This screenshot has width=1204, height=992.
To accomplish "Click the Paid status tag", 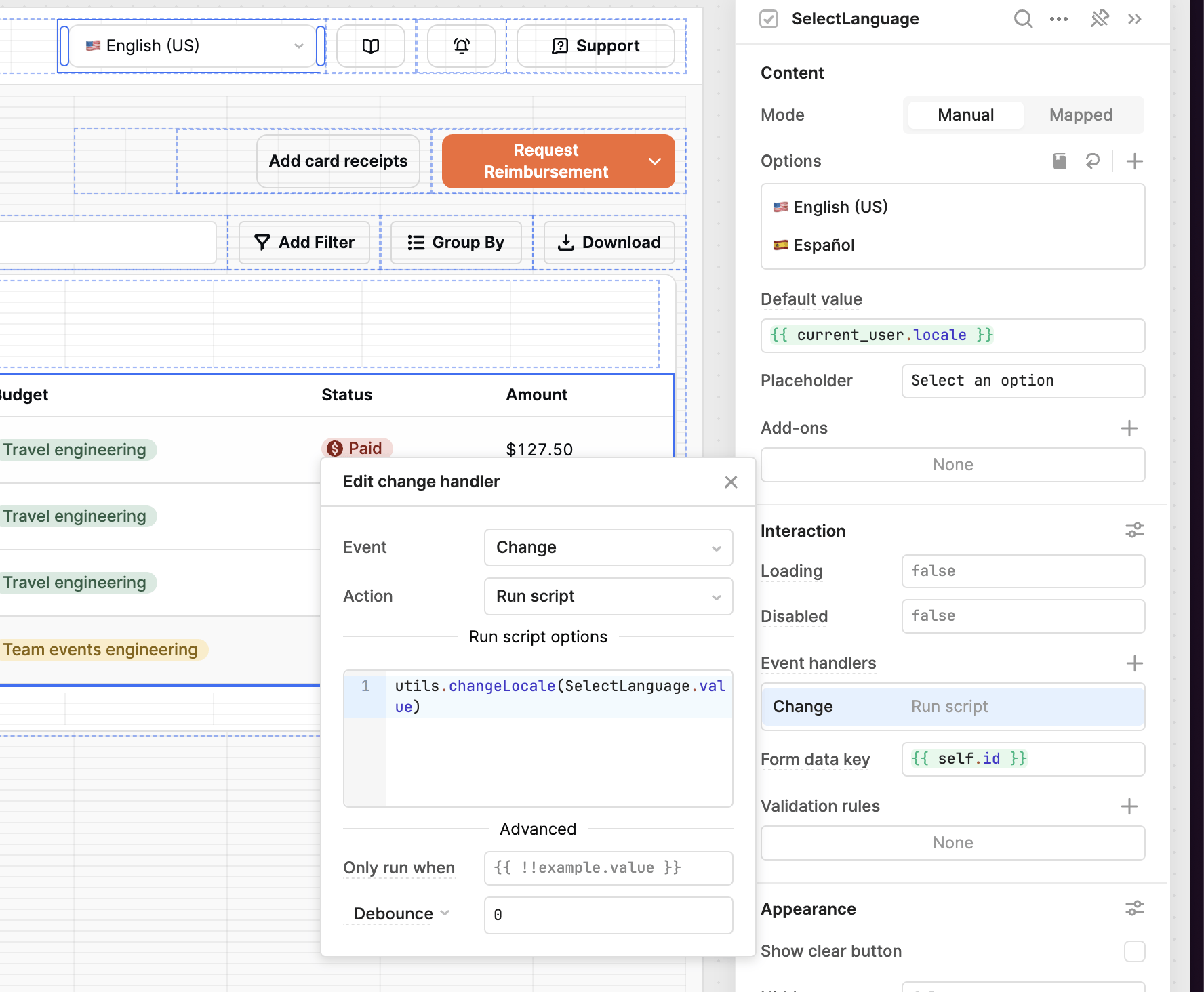I will coord(357,448).
